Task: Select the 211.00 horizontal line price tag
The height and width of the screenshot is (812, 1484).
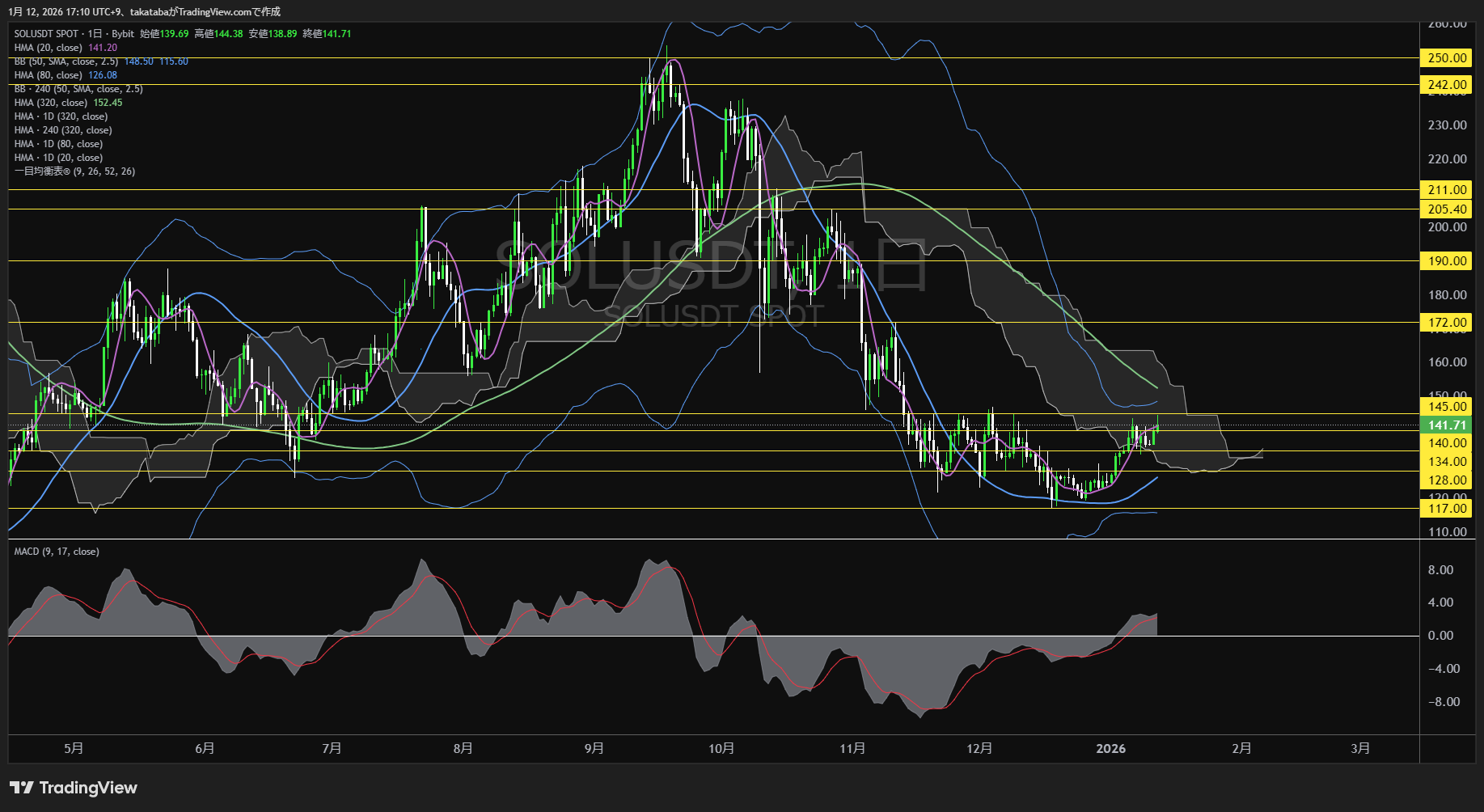Action: 1447,190
